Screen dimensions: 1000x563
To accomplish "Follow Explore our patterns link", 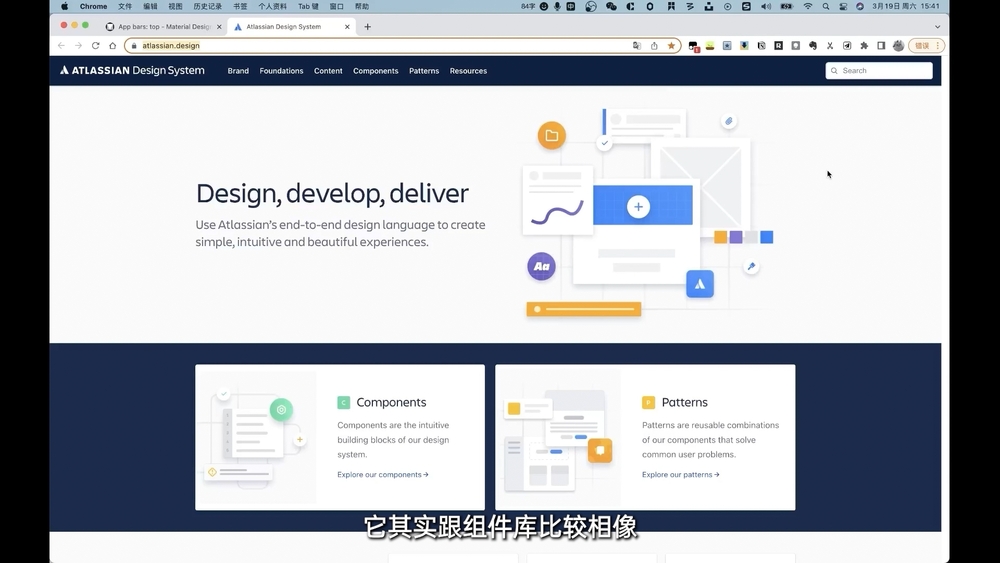I will click(x=680, y=474).
